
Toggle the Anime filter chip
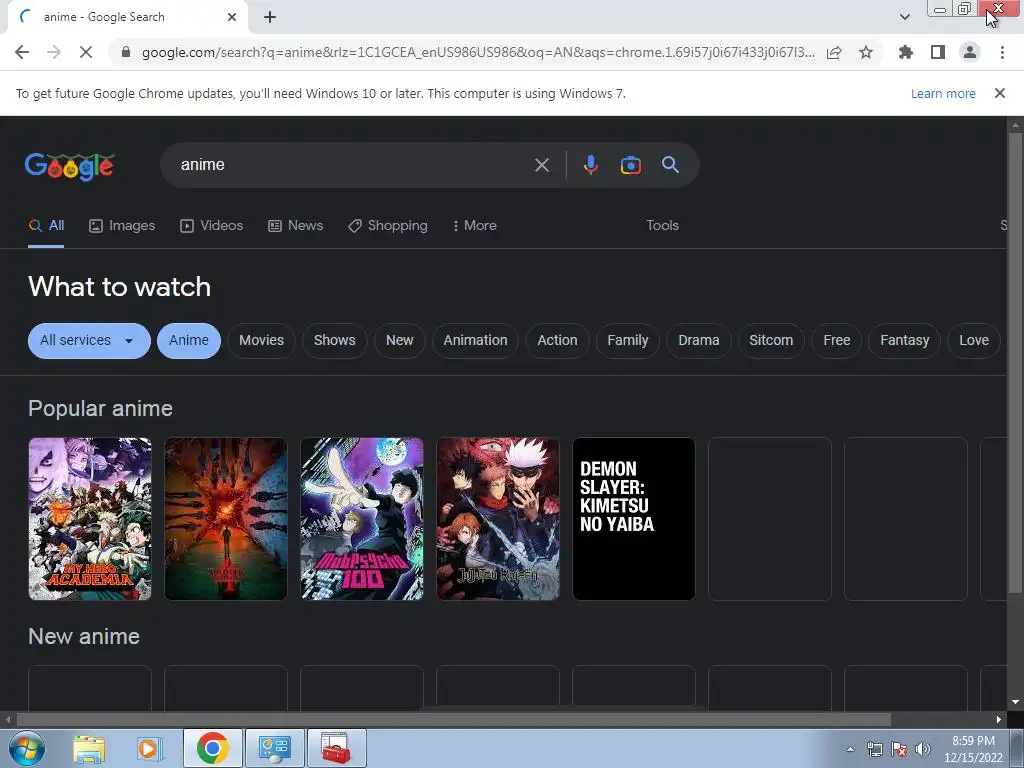(x=189, y=340)
